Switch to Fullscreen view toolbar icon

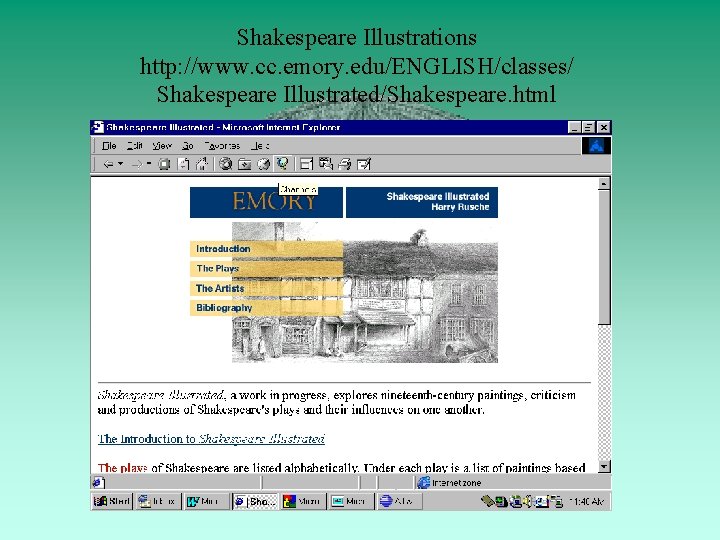coord(306,164)
